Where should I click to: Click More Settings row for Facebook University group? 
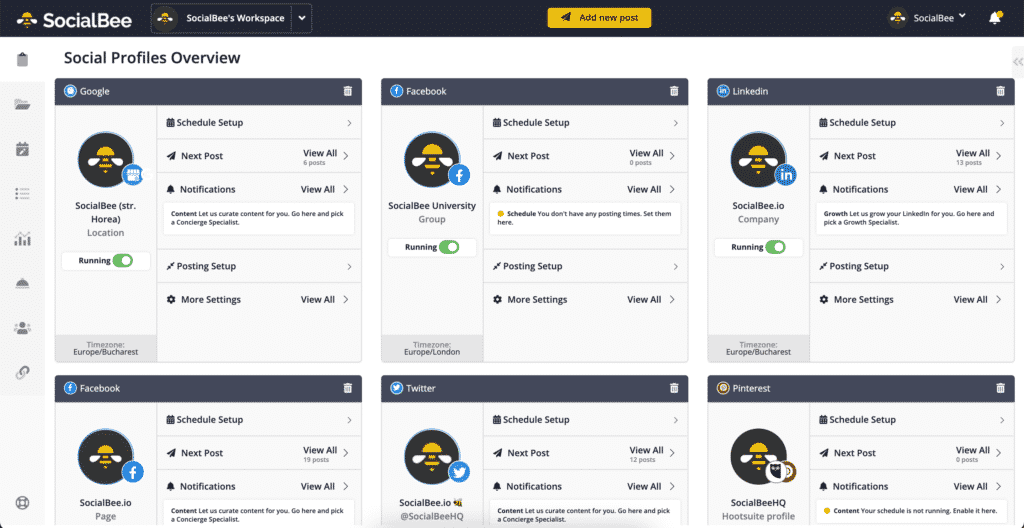pos(586,300)
